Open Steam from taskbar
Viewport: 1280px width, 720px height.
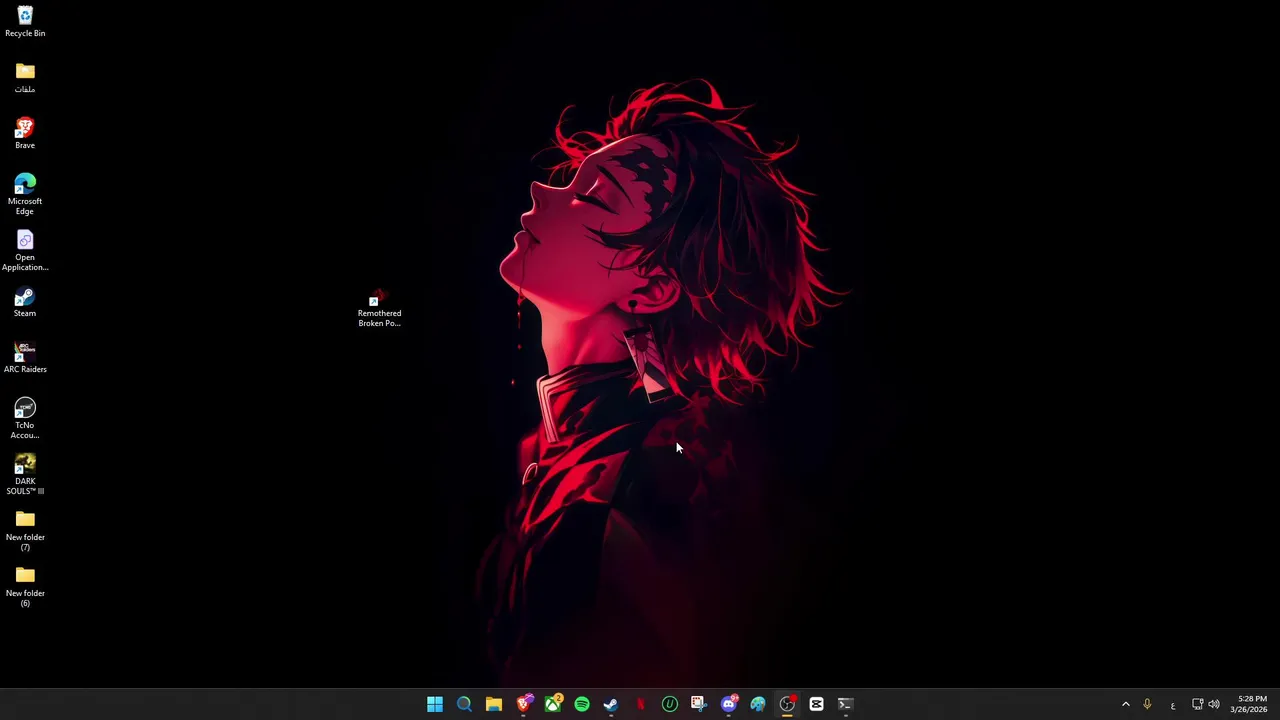[x=611, y=704]
